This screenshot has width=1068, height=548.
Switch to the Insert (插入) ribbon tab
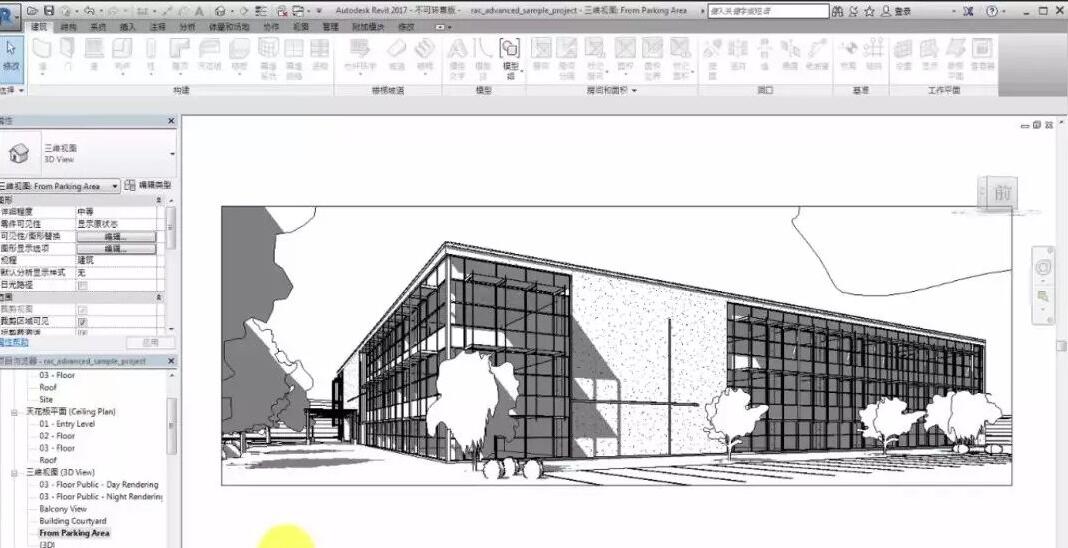click(x=127, y=27)
